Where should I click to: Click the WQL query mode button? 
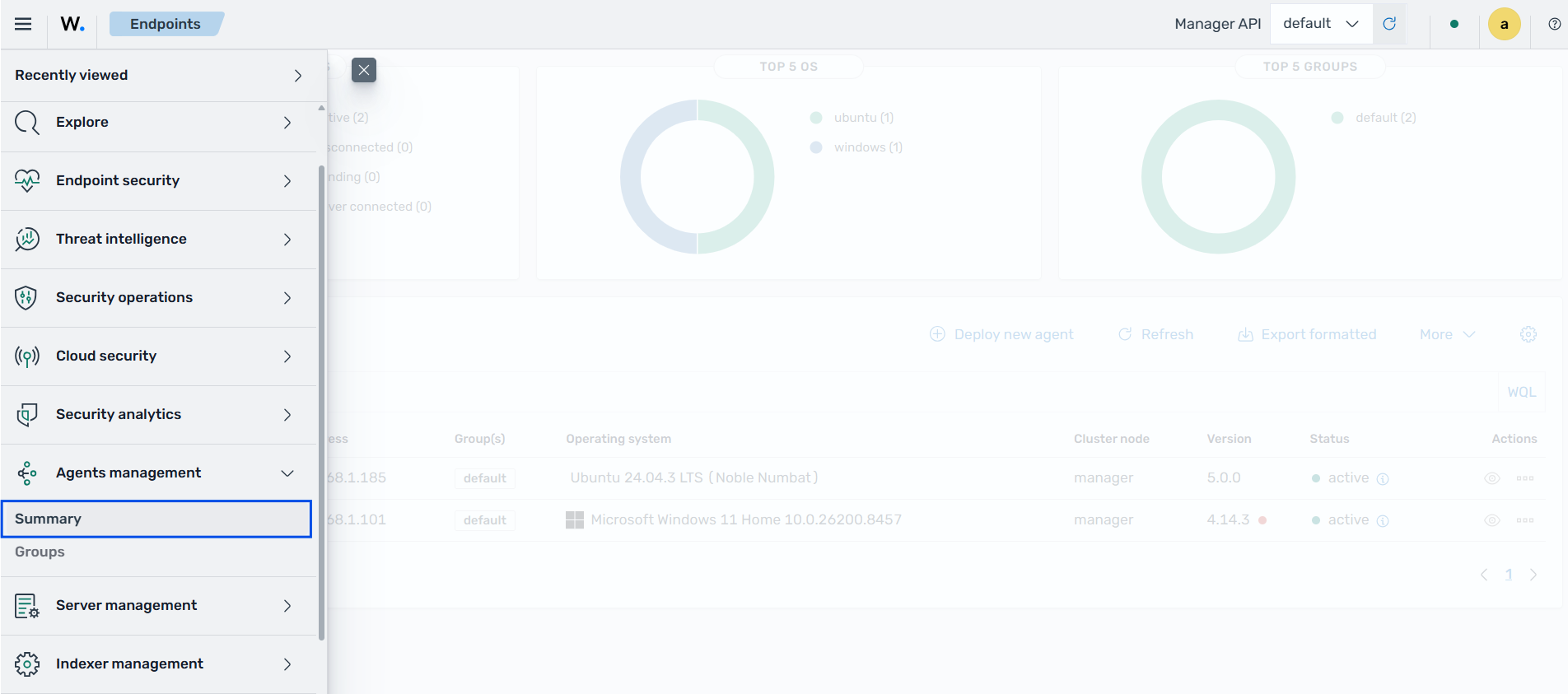point(1521,392)
